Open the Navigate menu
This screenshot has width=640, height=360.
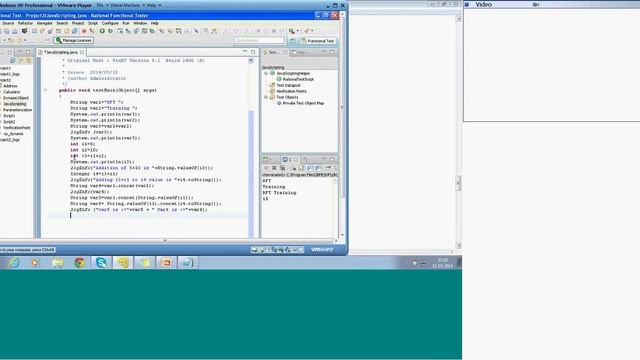click(x=44, y=23)
